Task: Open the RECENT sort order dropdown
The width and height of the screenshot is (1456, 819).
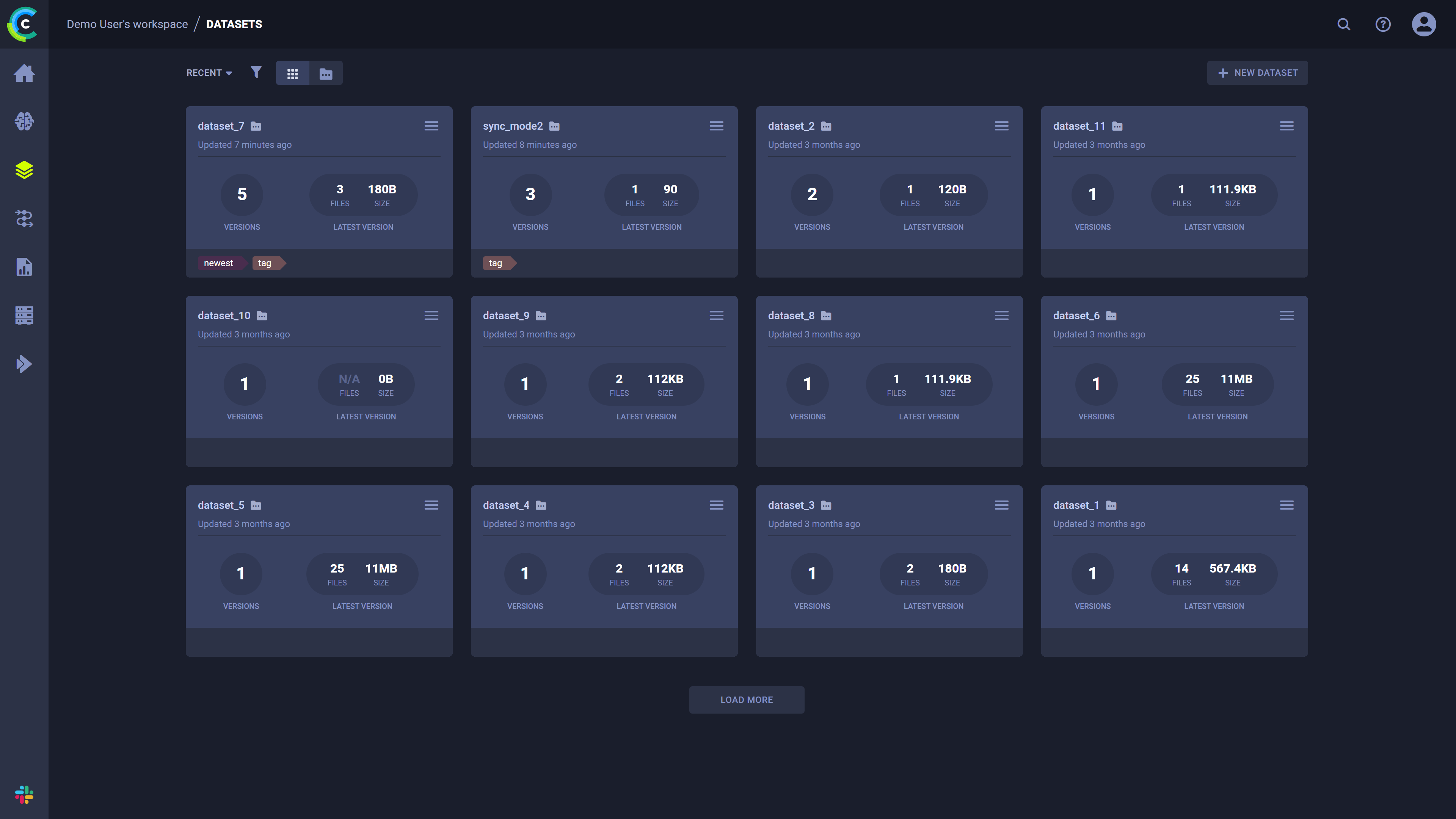Action: pos(208,72)
